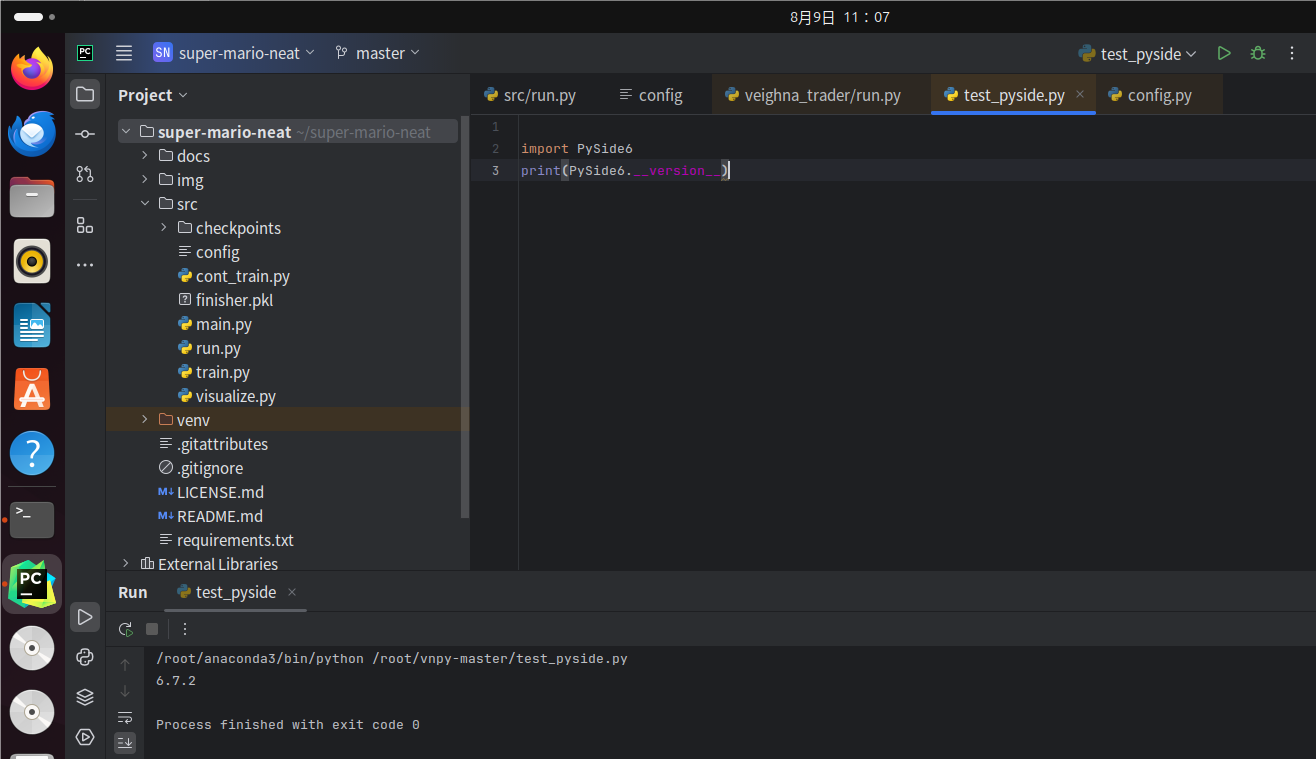Switch to the src/run.py editor tab
Viewport: 1316px width, 759px height.
point(530,95)
